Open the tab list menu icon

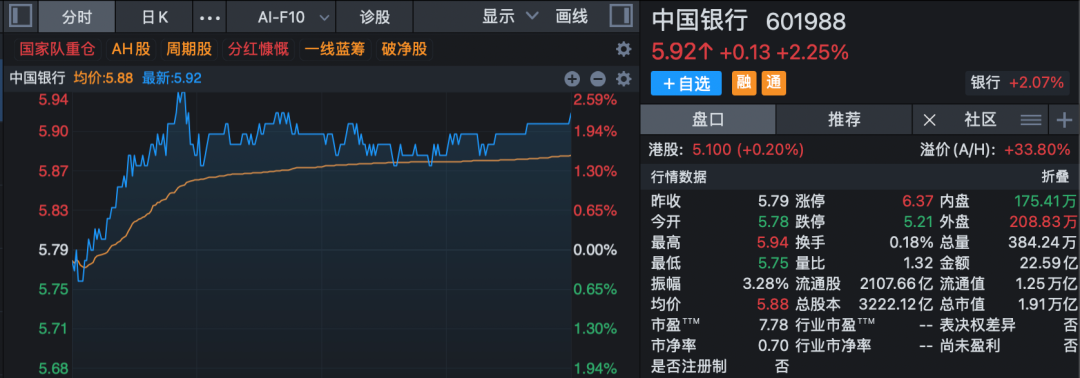[x=1030, y=120]
